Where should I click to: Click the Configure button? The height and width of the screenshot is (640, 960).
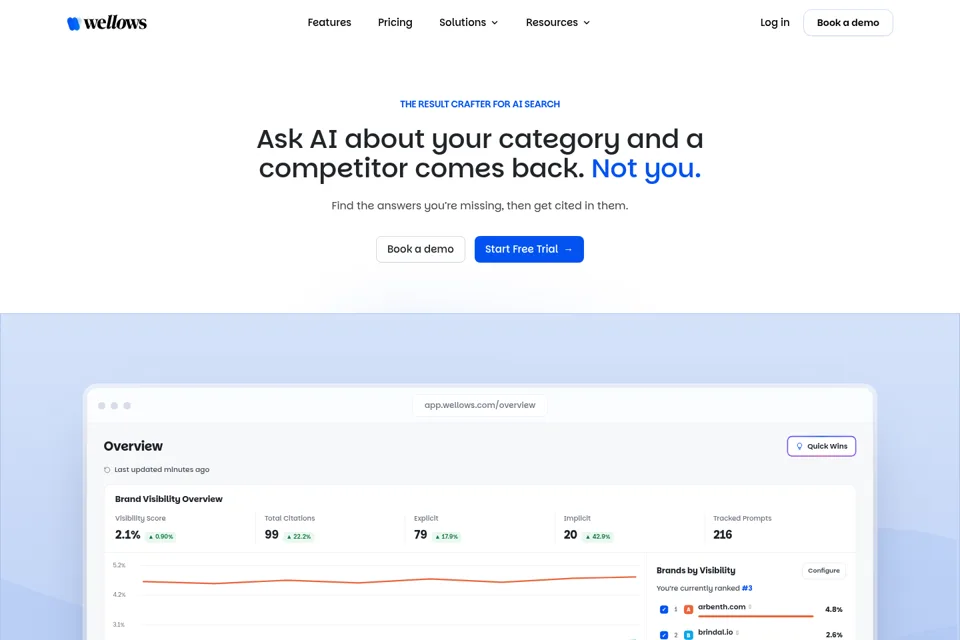coord(823,570)
